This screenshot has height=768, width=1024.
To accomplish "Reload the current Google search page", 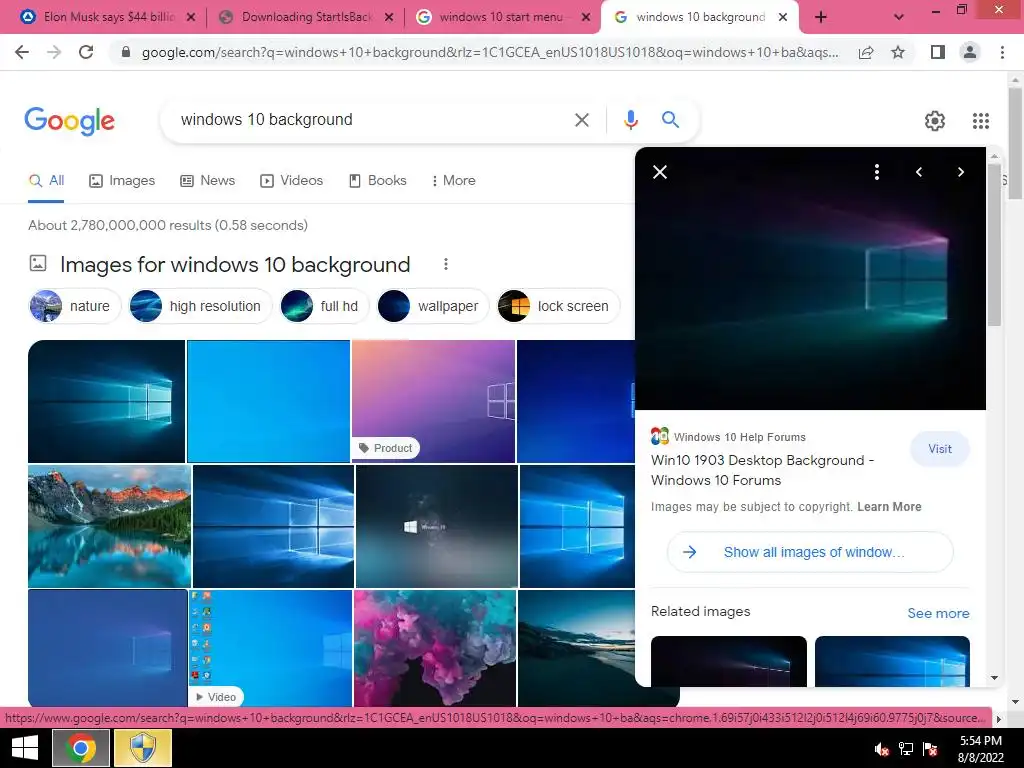I will click(x=86, y=52).
